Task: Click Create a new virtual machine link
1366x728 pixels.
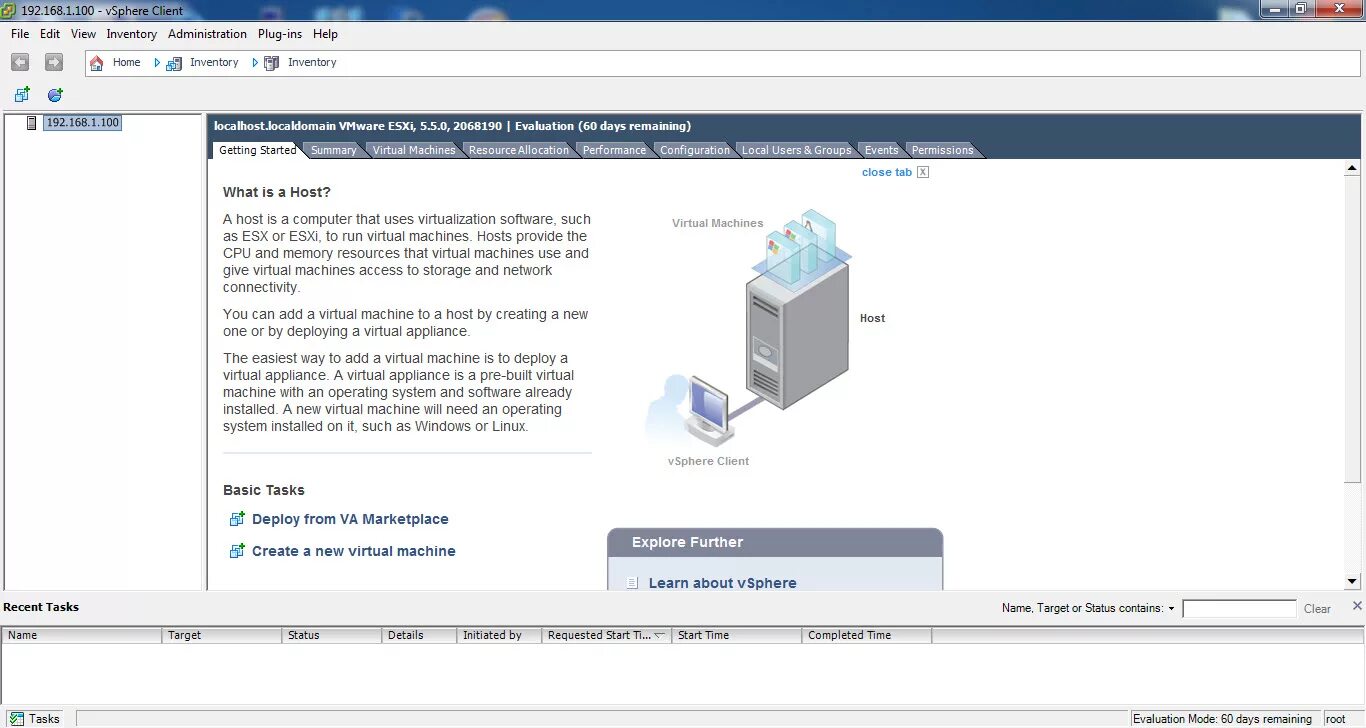Action: [x=354, y=551]
